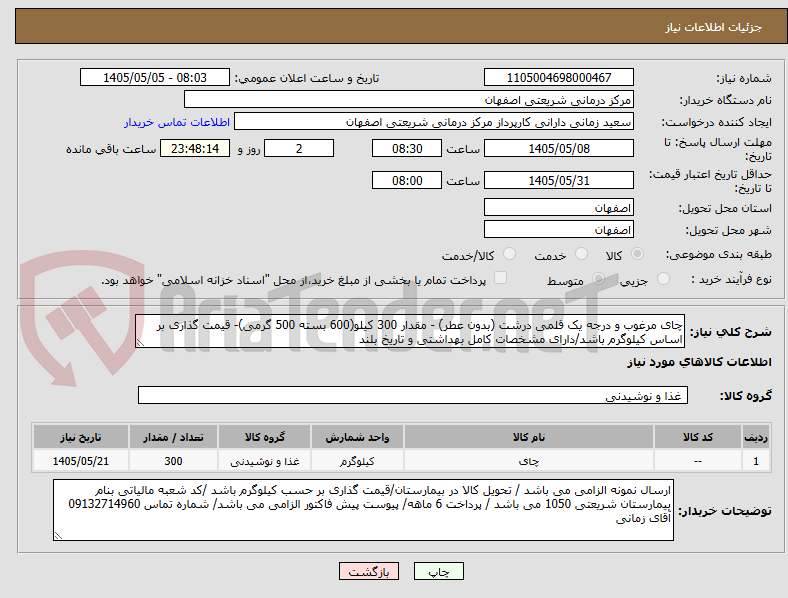Click the need date cell 1405/05/21
The image size is (788, 598).
pyautogui.click(x=81, y=461)
